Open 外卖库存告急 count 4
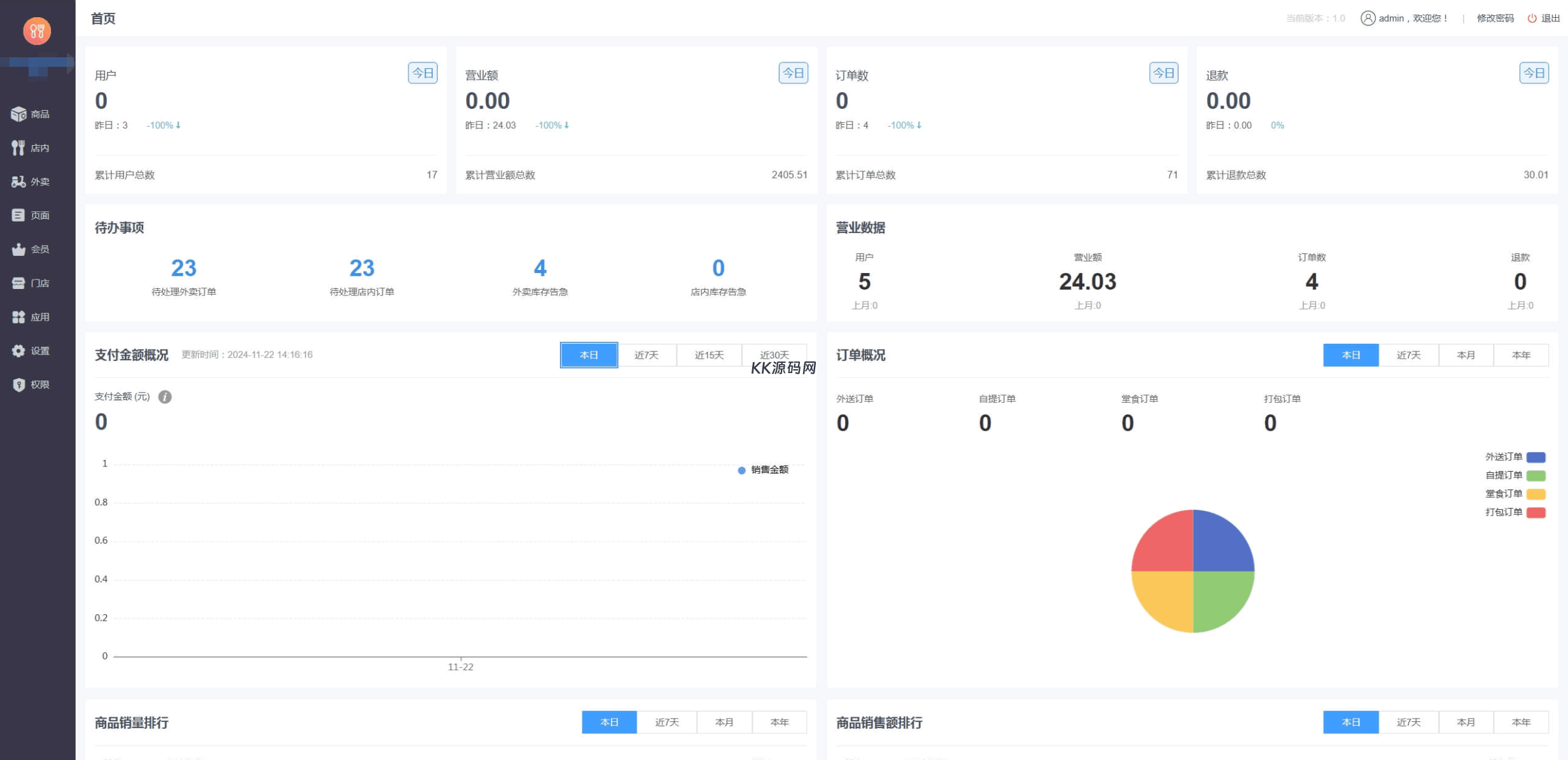Image resolution: width=1568 pixels, height=760 pixels. point(540,268)
